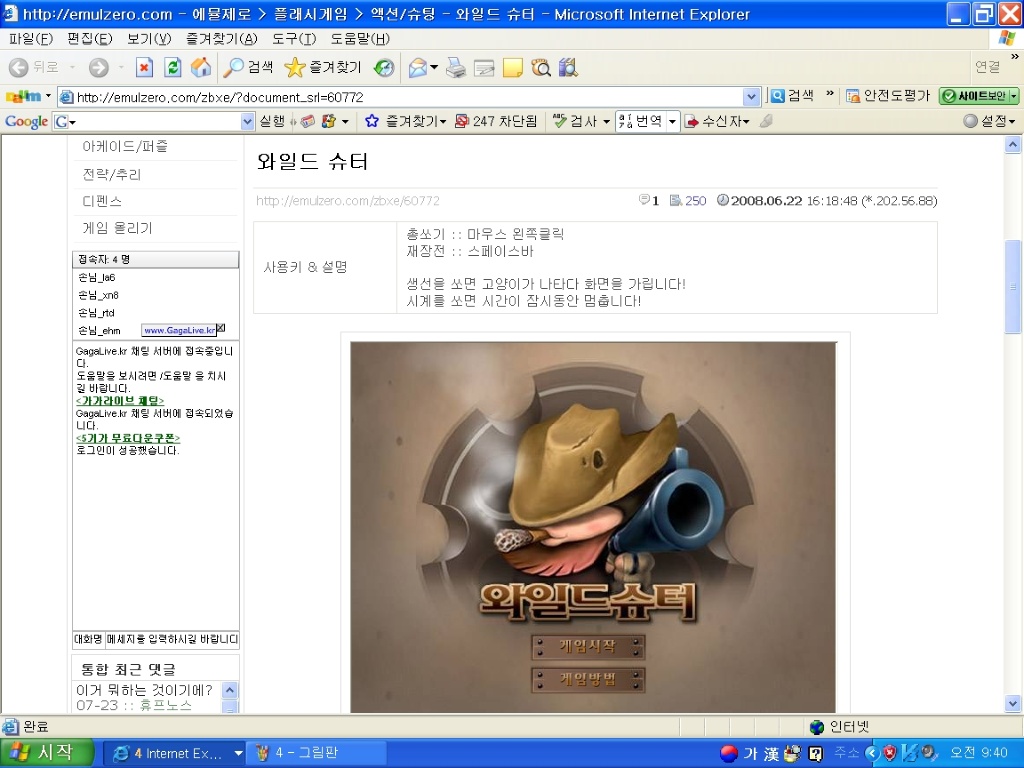Click the Google toolbar logo
1024x768 pixels.
tap(26, 121)
